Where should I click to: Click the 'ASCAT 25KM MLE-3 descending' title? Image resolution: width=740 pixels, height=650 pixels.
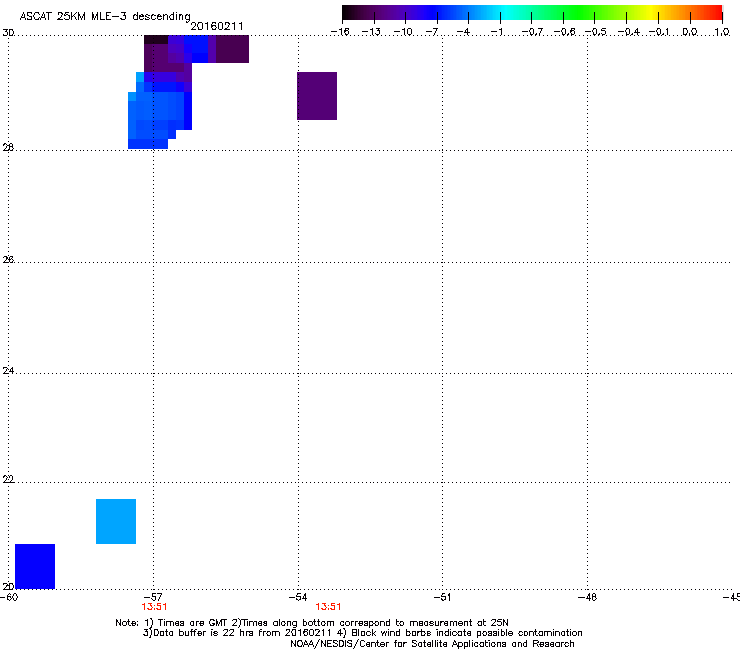click(x=105, y=17)
